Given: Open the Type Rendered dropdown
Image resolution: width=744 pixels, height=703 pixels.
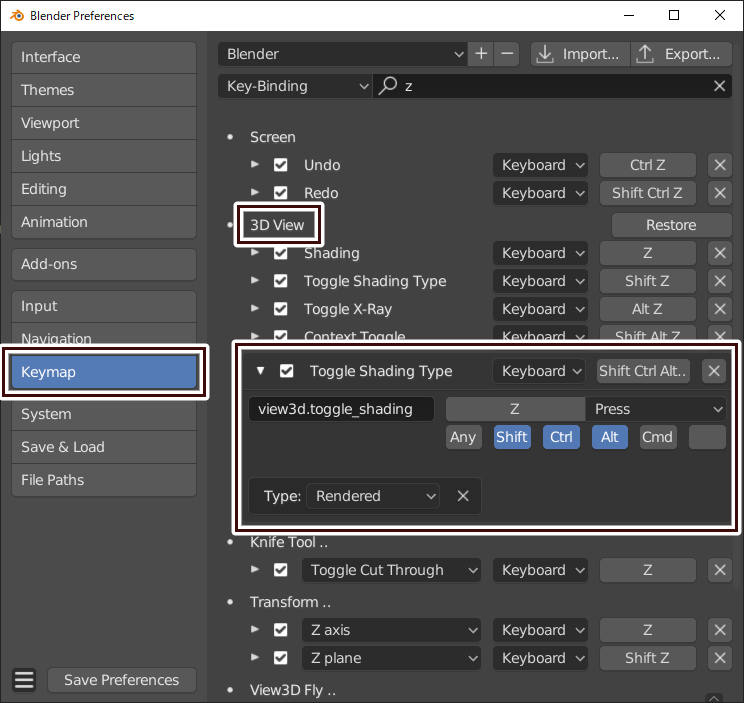Looking at the screenshot, I should [x=373, y=496].
